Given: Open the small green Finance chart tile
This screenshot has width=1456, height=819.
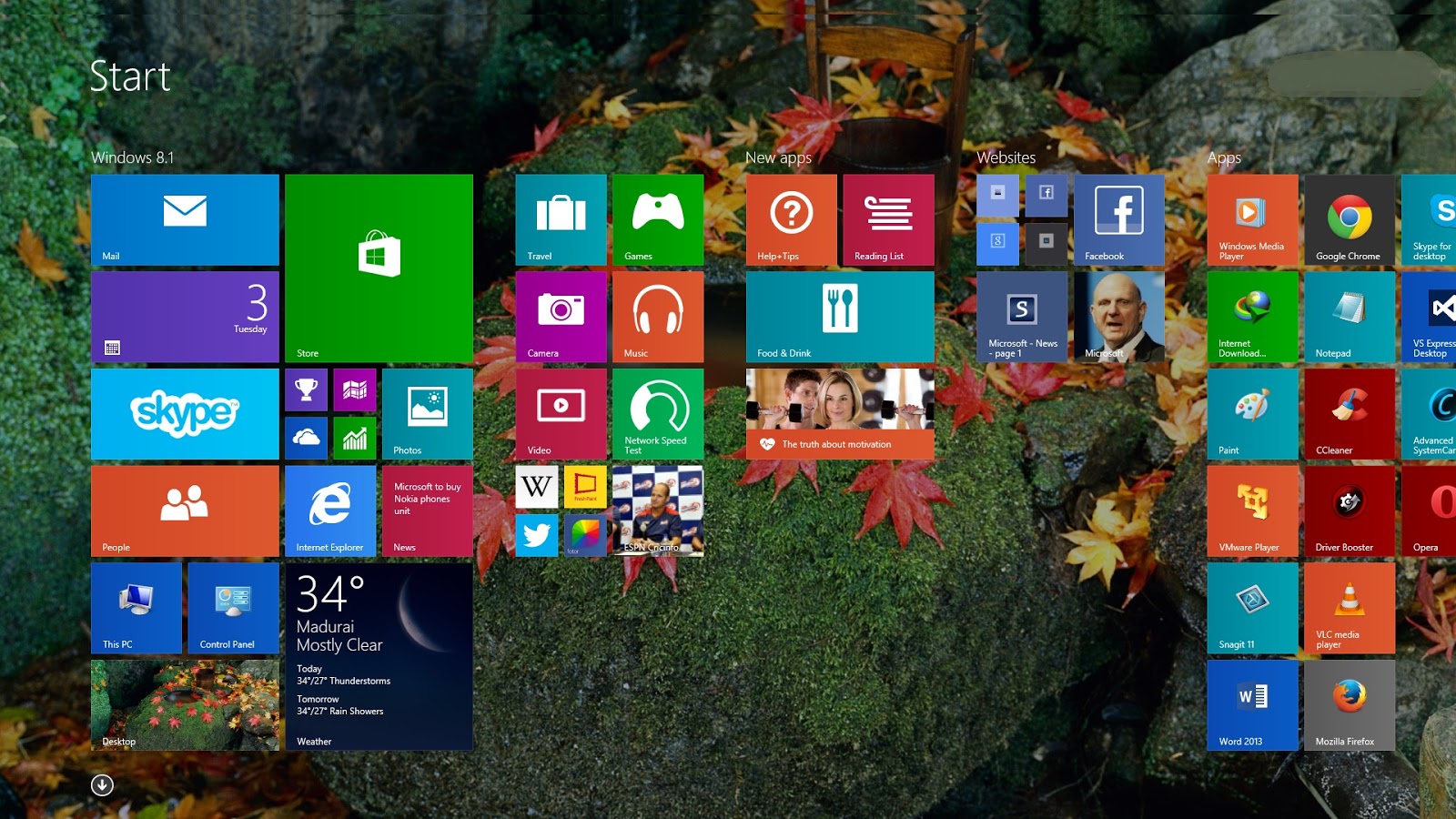Looking at the screenshot, I should (355, 439).
